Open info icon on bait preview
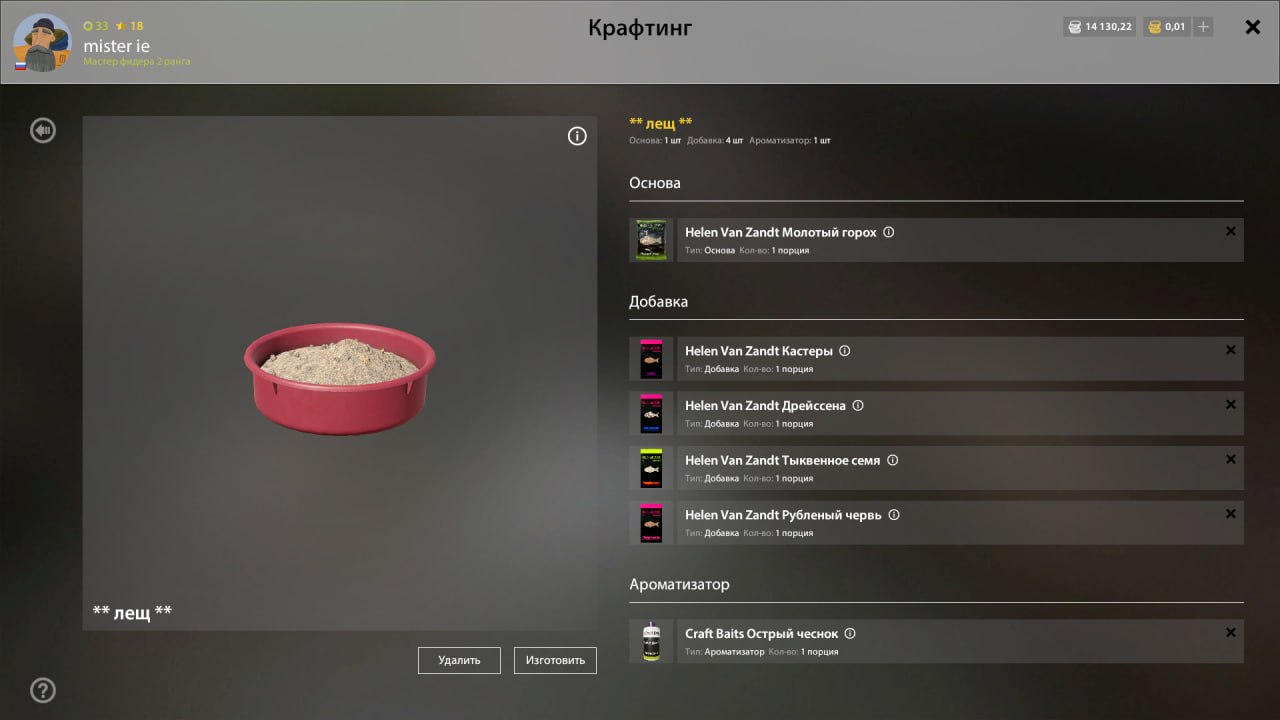This screenshot has width=1280, height=720. click(577, 136)
